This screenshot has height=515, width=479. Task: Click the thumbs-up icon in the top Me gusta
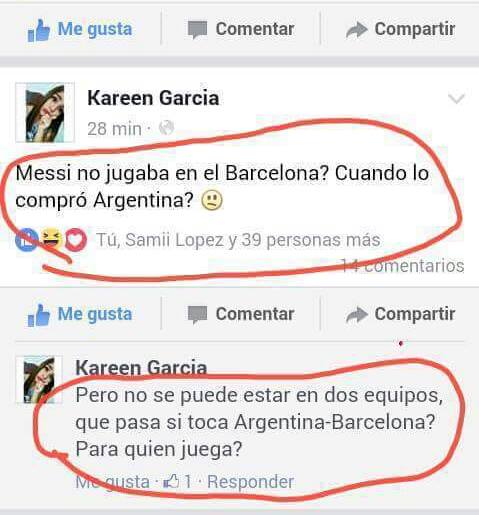[39, 30]
